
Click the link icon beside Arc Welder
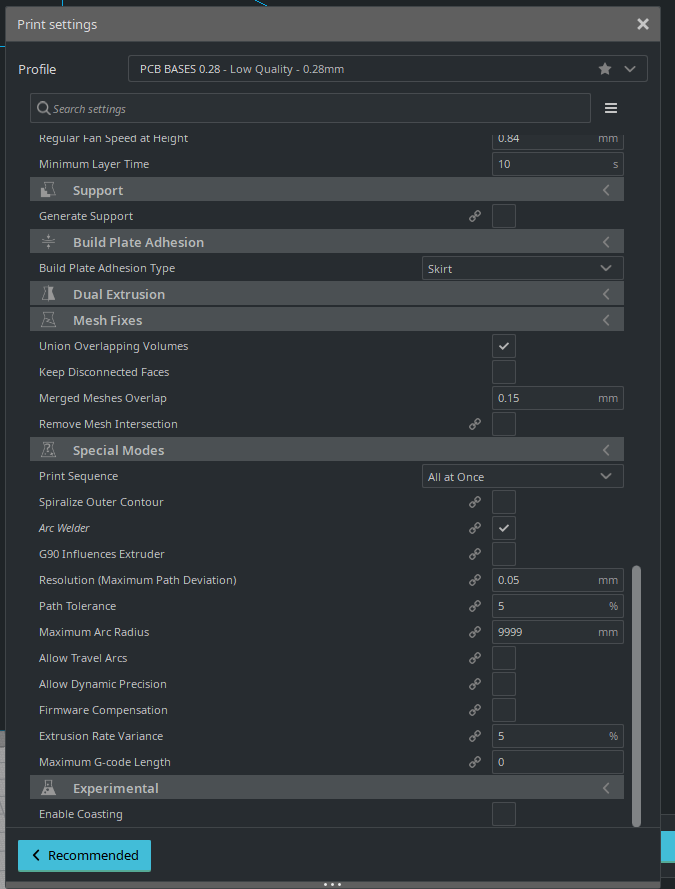coord(475,528)
